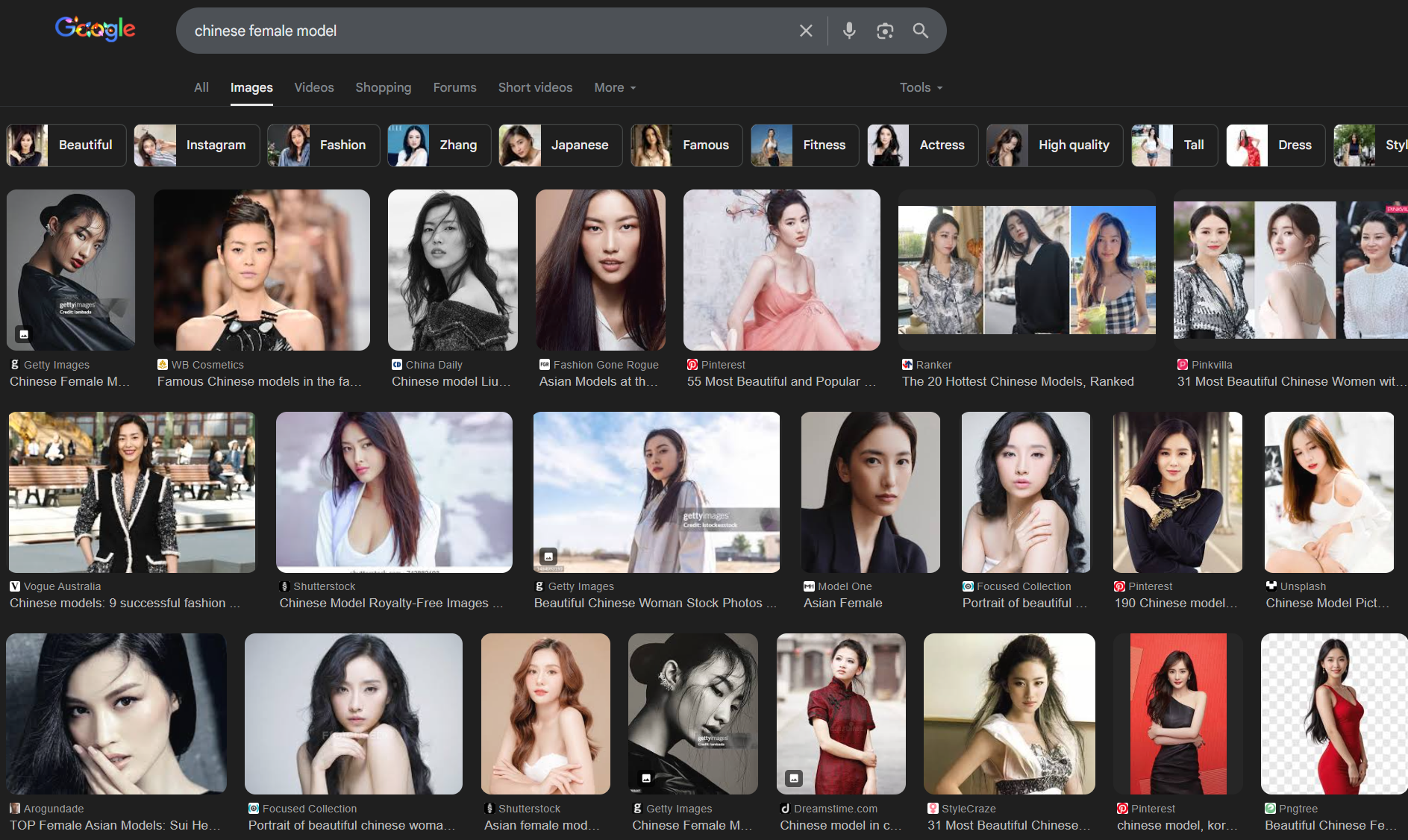Apply the High quality filter chip

[x=1055, y=145]
